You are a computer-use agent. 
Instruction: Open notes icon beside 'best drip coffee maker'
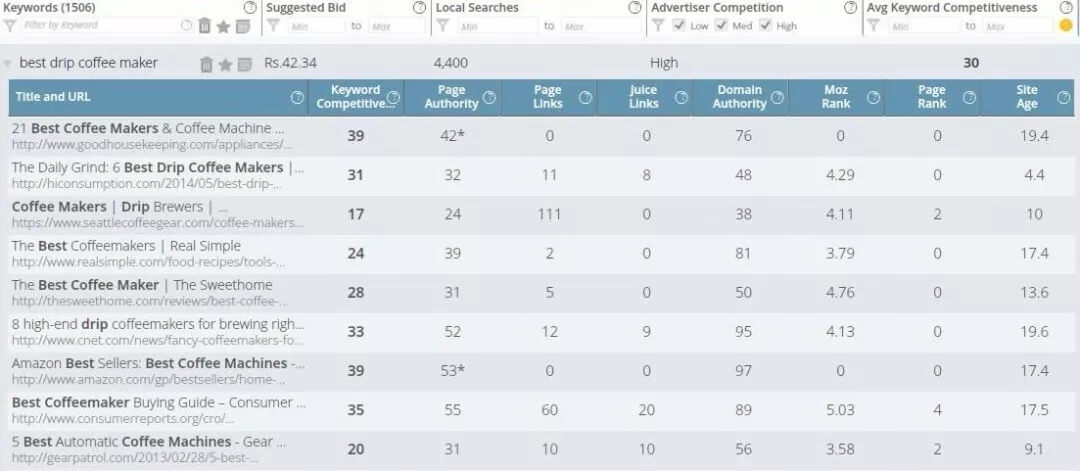pyautogui.click(x=245, y=64)
